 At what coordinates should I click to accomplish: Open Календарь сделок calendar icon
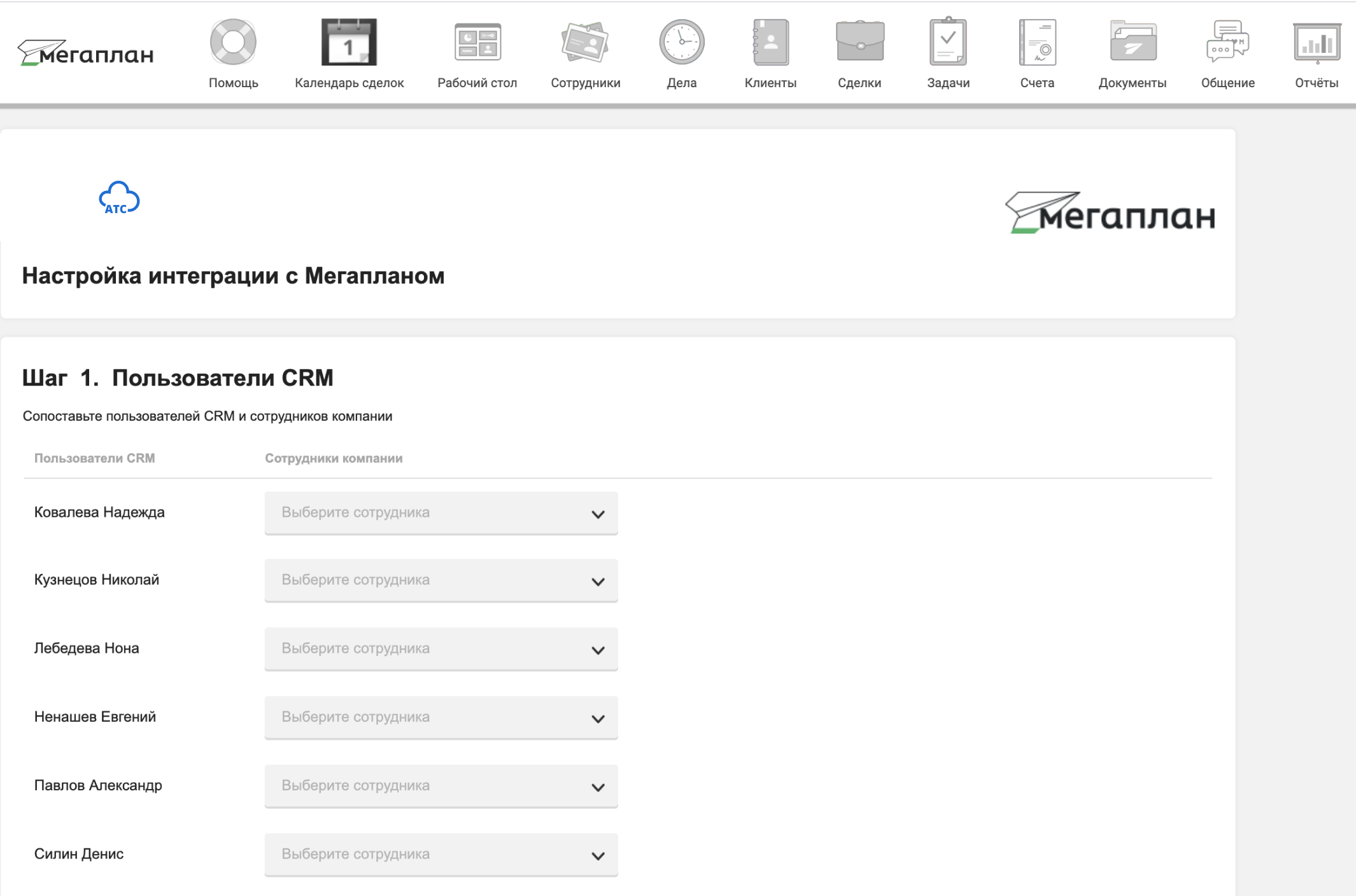(x=349, y=43)
